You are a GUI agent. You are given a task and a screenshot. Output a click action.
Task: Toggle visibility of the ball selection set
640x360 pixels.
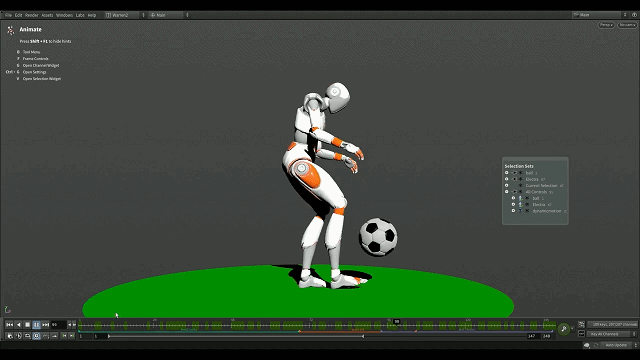[x=507, y=173]
